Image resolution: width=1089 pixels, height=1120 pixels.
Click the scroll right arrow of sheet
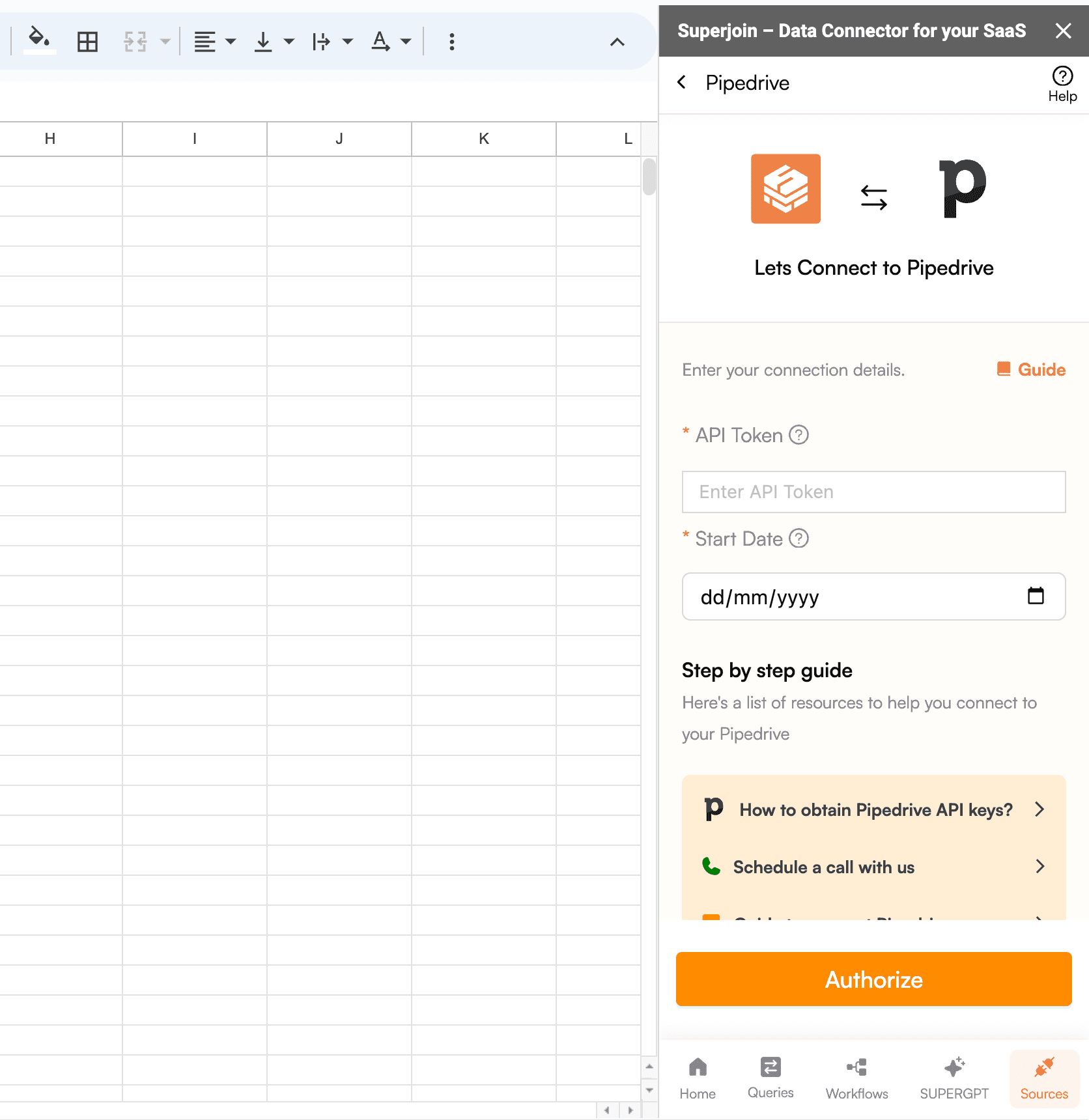point(630,1110)
